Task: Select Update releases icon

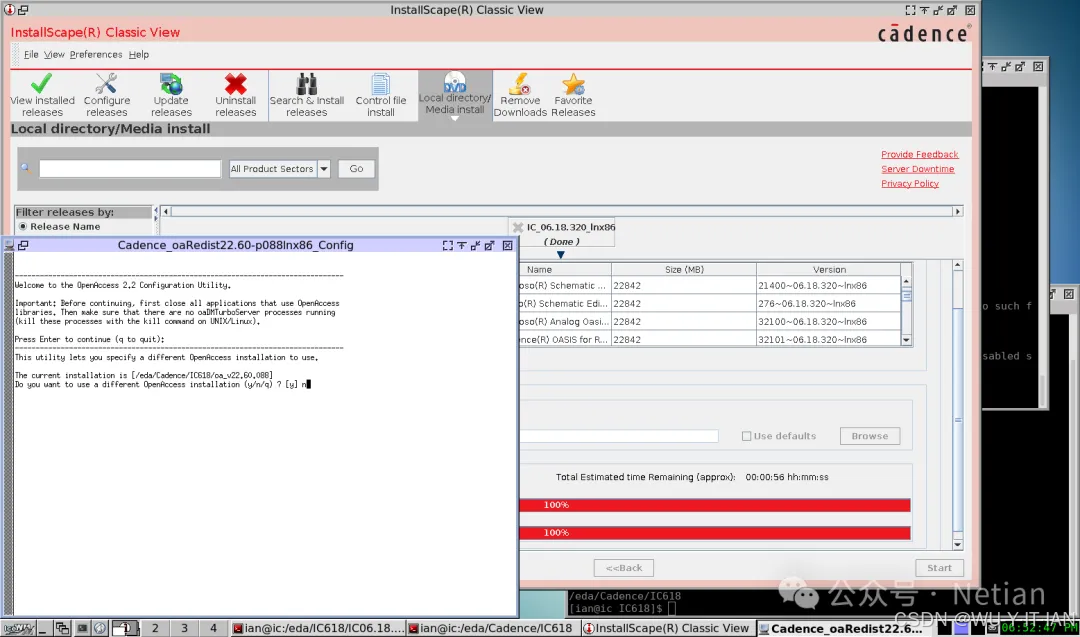Action: pos(172,95)
